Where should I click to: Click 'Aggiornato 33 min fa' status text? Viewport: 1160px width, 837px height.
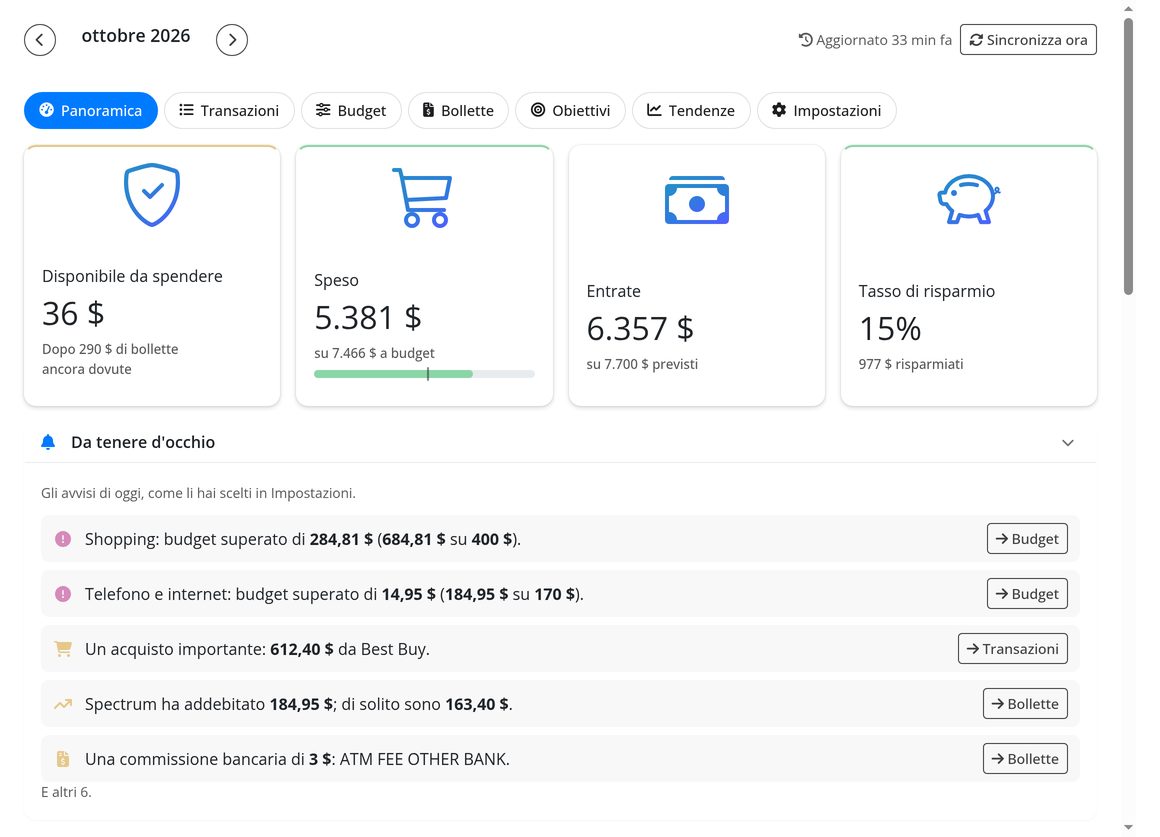pos(883,40)
